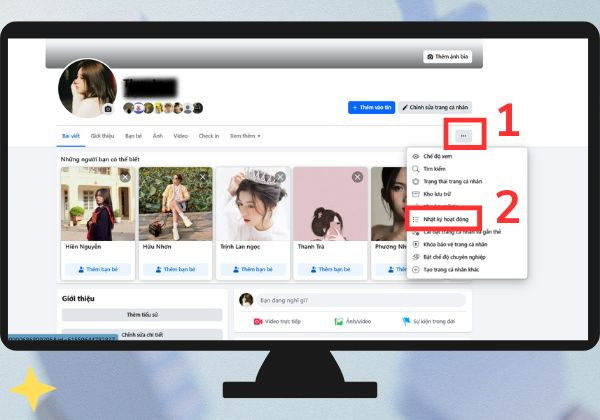Dismiss the Hiền Nguyễn suggestion card
The image size is (600, 420).
(125, 177)
